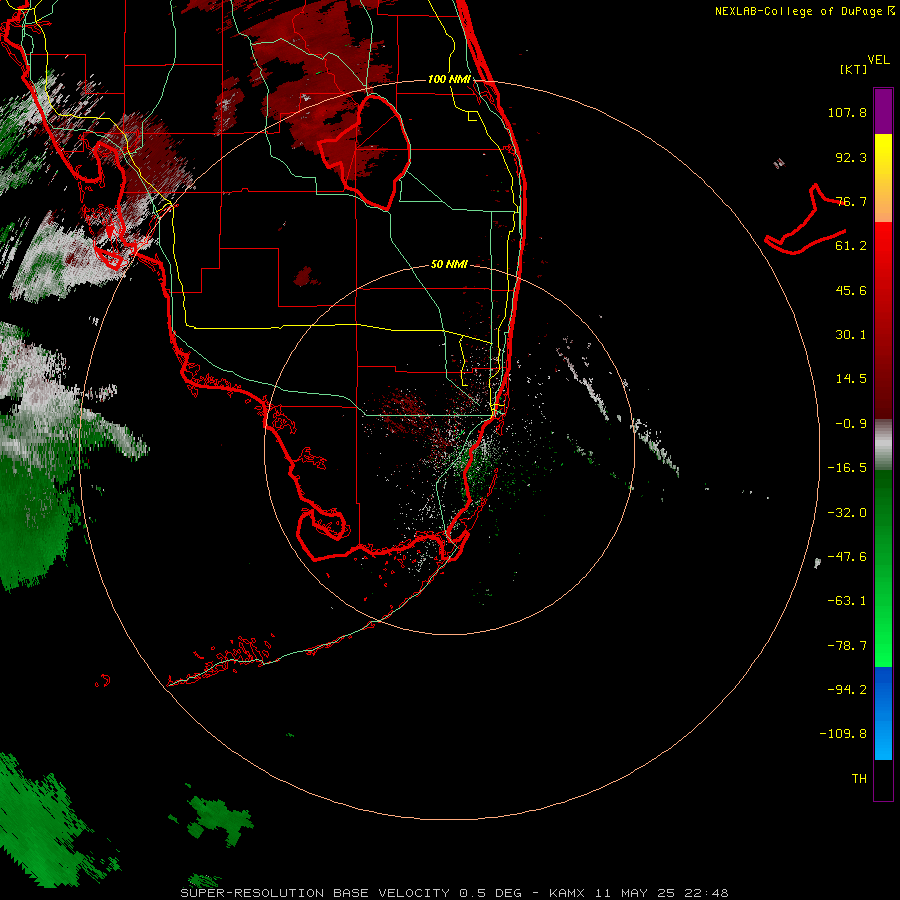
Task: Click the 92.3 velocity scale value
Action: [x=851, y=157]
